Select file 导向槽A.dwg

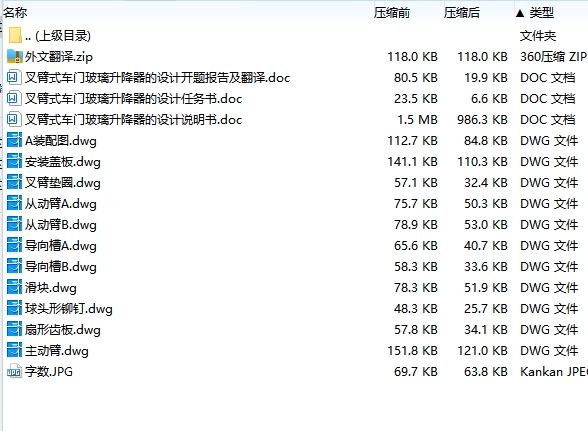61,246
